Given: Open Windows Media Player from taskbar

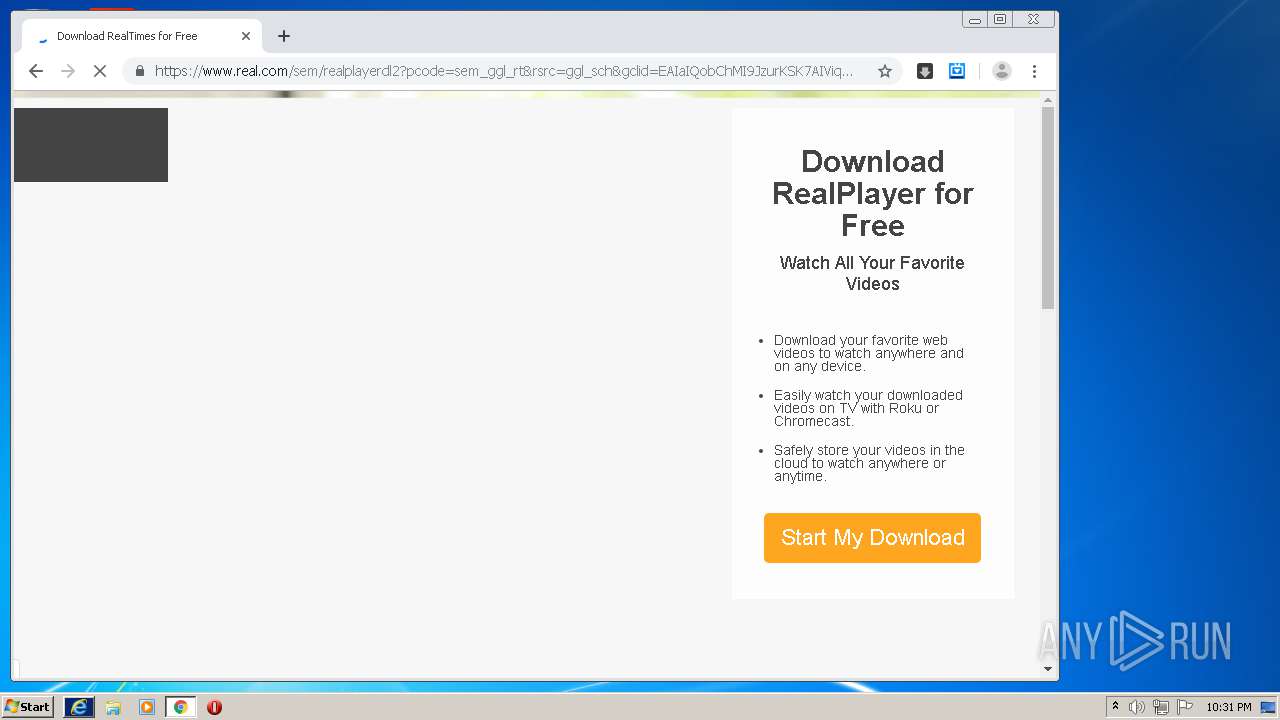Looking at the screenshot, I should point(147,707).
